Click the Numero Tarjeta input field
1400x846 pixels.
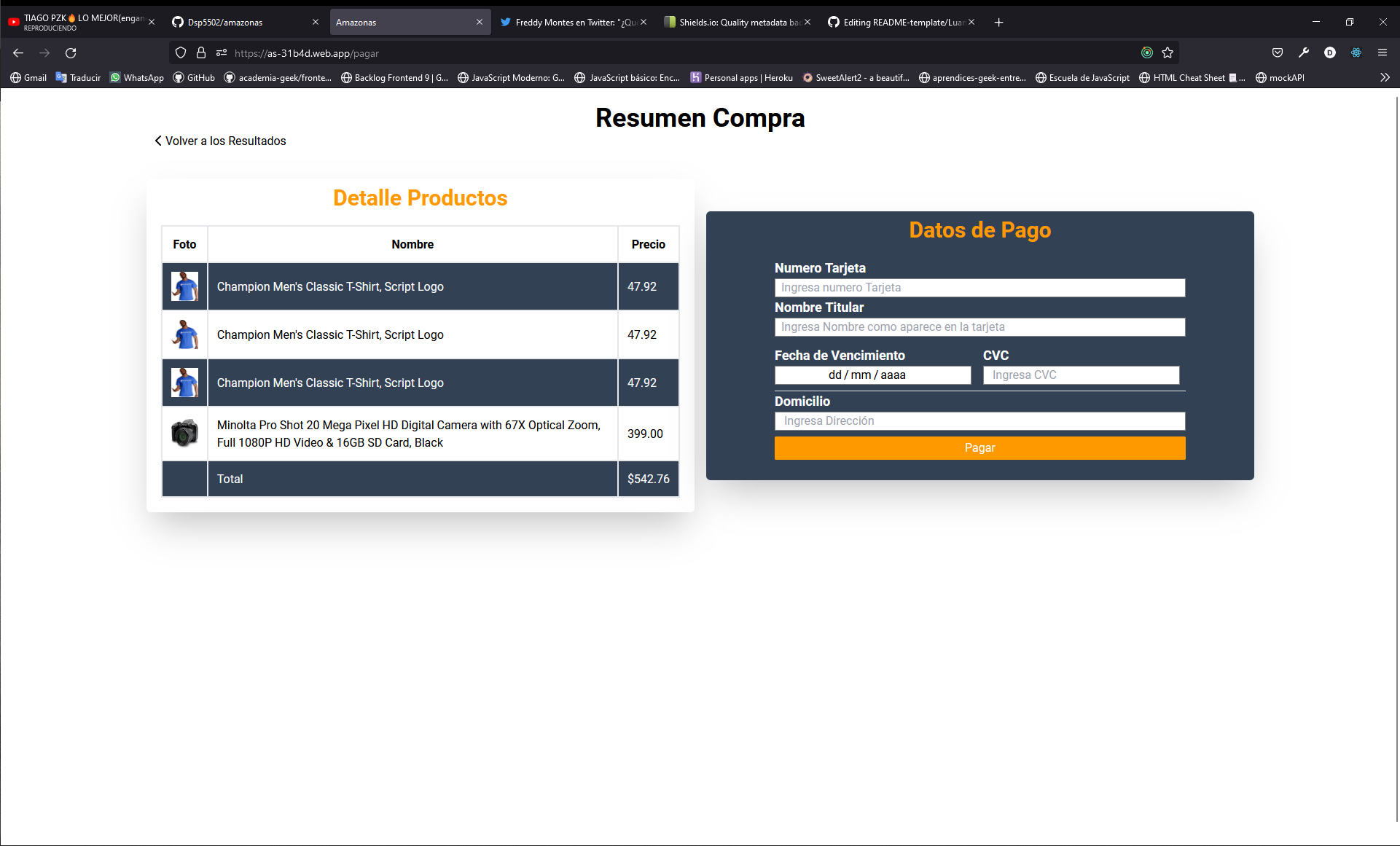979,288
